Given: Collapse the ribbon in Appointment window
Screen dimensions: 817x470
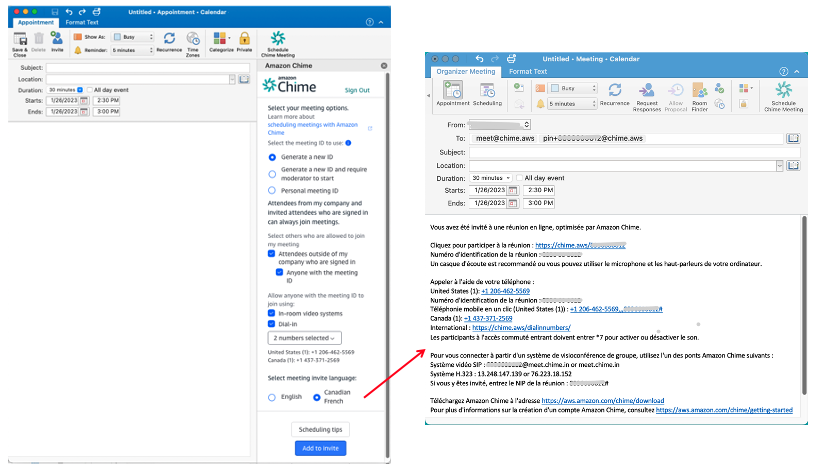Looking at the screenshot, I should click(381, 22).
